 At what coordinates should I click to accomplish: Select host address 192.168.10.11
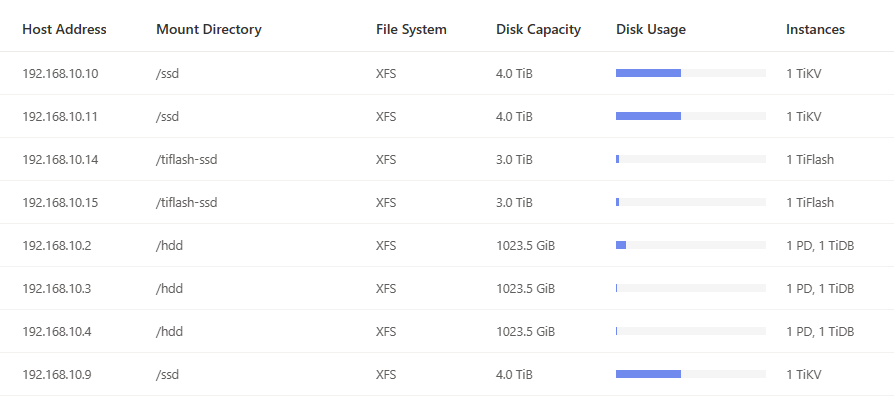pyautogui.click(x=60, y=116)
